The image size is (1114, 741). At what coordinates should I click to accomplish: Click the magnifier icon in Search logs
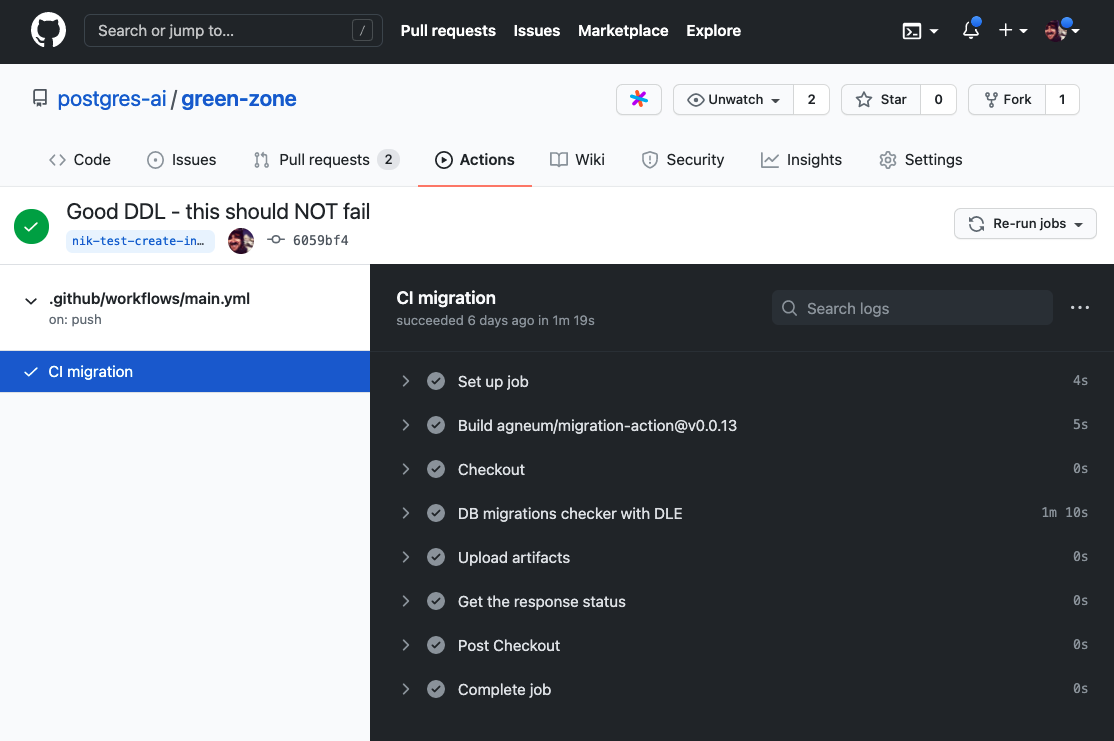coord(789,308)
